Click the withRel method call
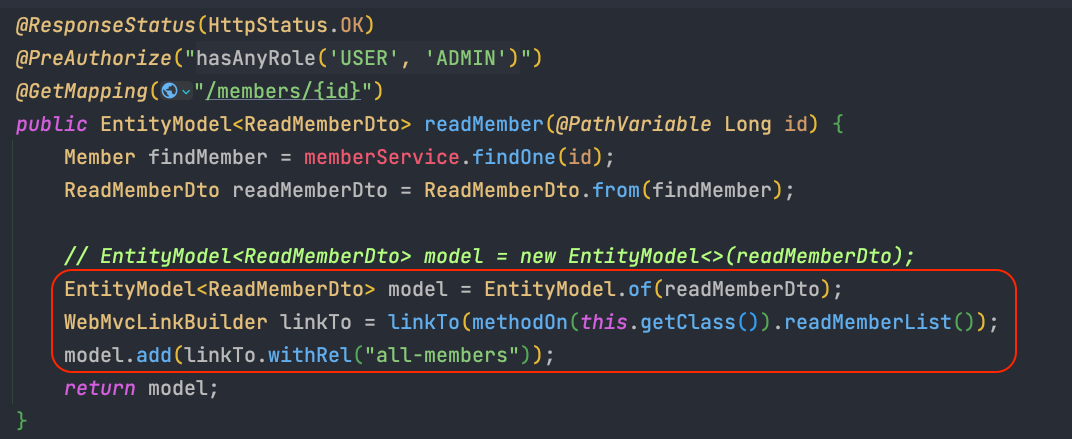Image resolution: width=1072 pixels, height=439 pixels. coord(310,355)
